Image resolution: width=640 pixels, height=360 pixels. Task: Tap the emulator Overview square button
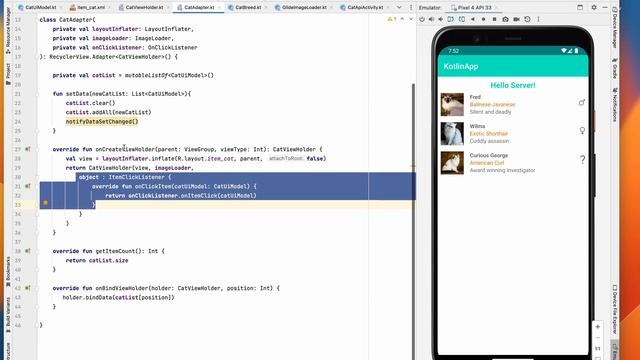tap(494, 19)
